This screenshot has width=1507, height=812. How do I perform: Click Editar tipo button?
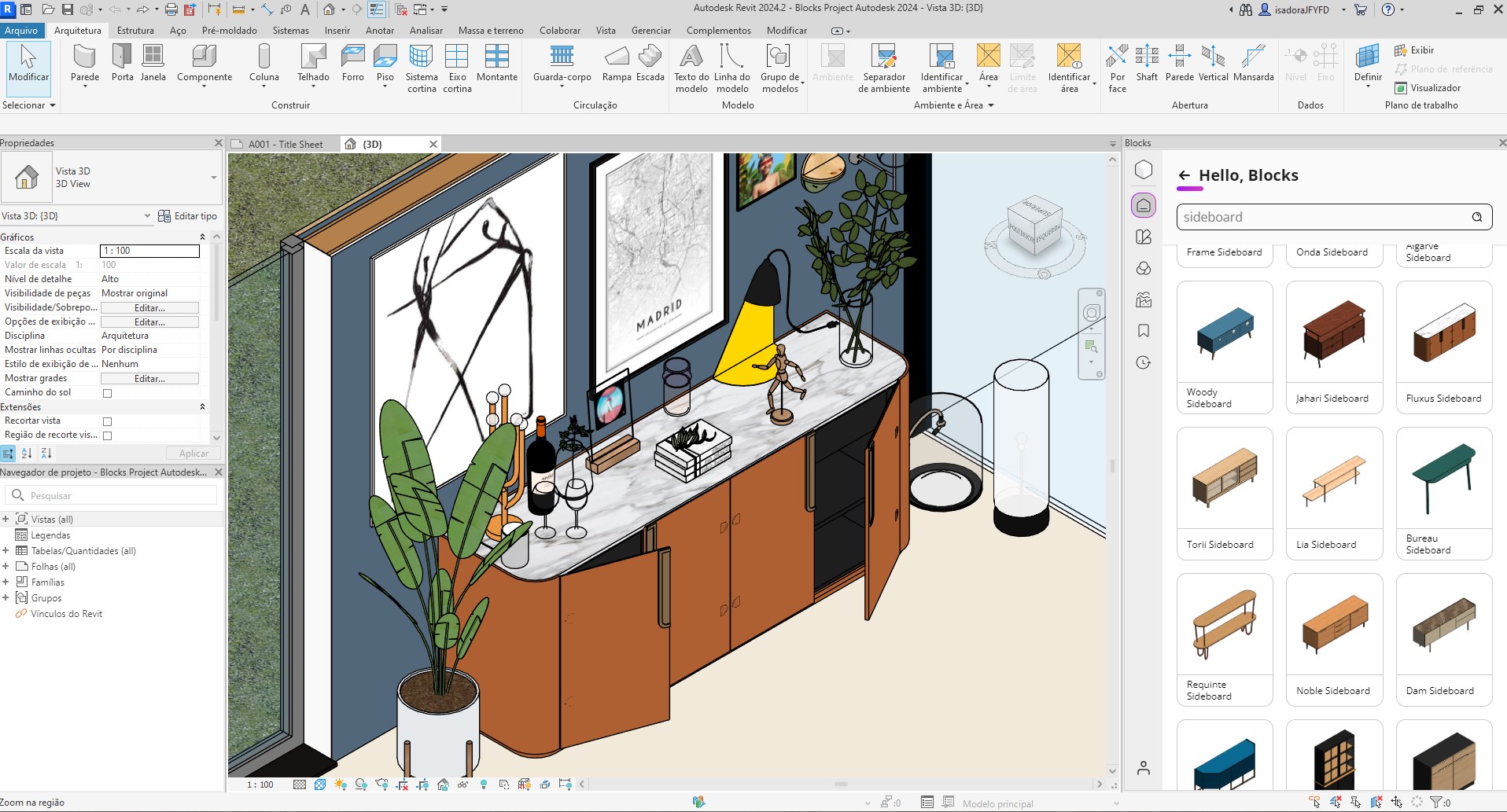pyautogui.click(x=188, y=216)
